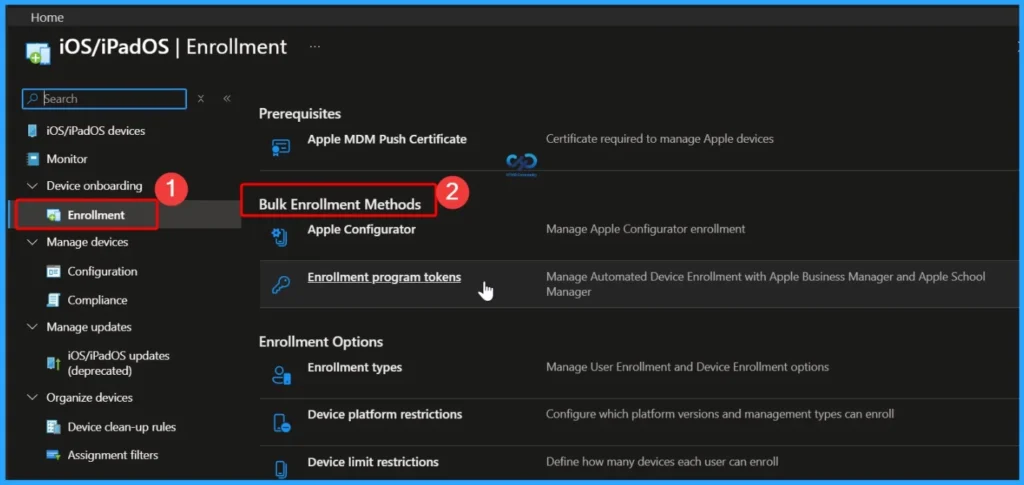The image size is (1024, 485).
Task: Click 'Manage User Enrollment and Device Enrollment options'
Action: (687, 368)
